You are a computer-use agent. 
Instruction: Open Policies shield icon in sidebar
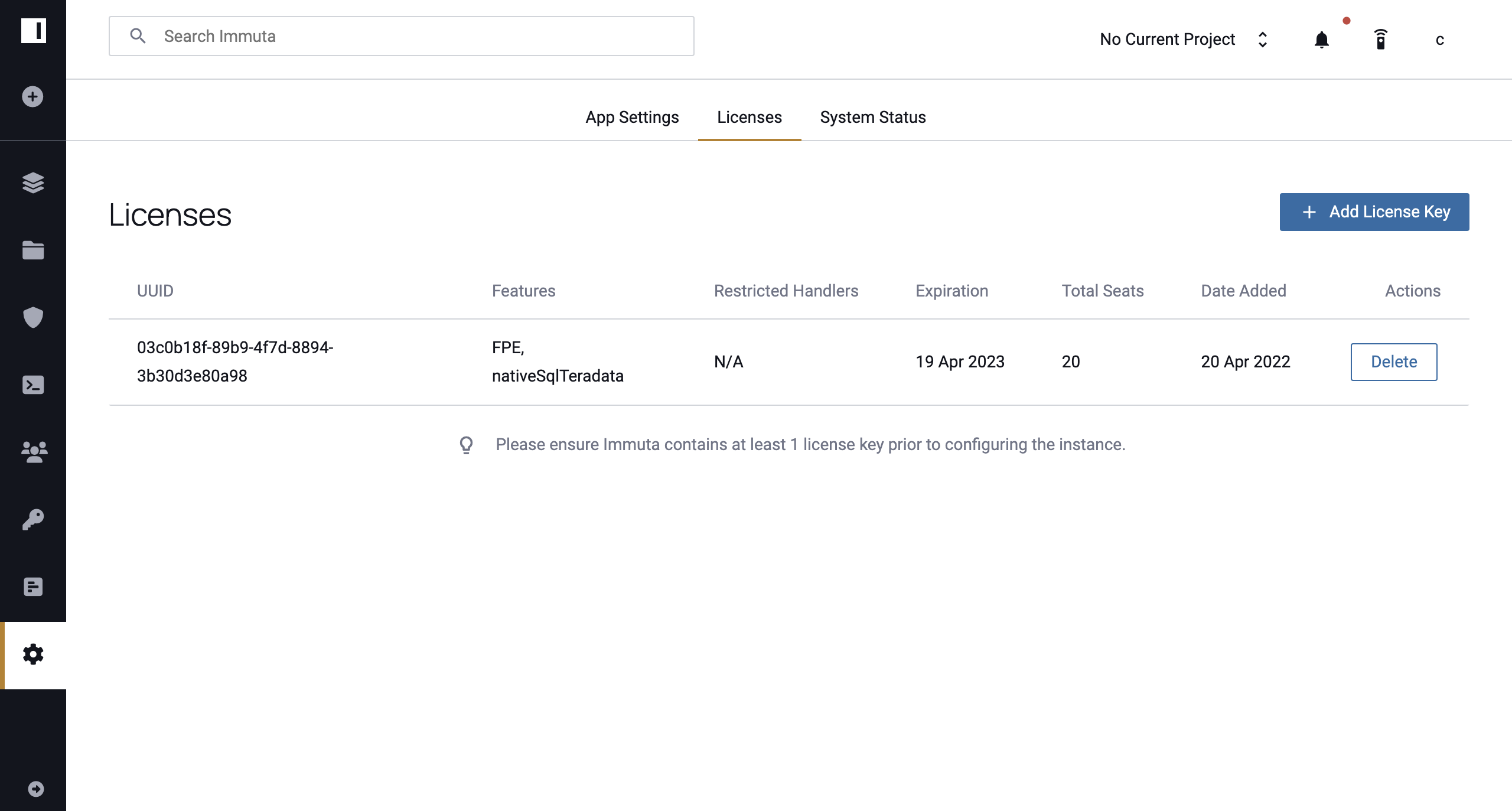pyautogui.click(x=33, y=318)
